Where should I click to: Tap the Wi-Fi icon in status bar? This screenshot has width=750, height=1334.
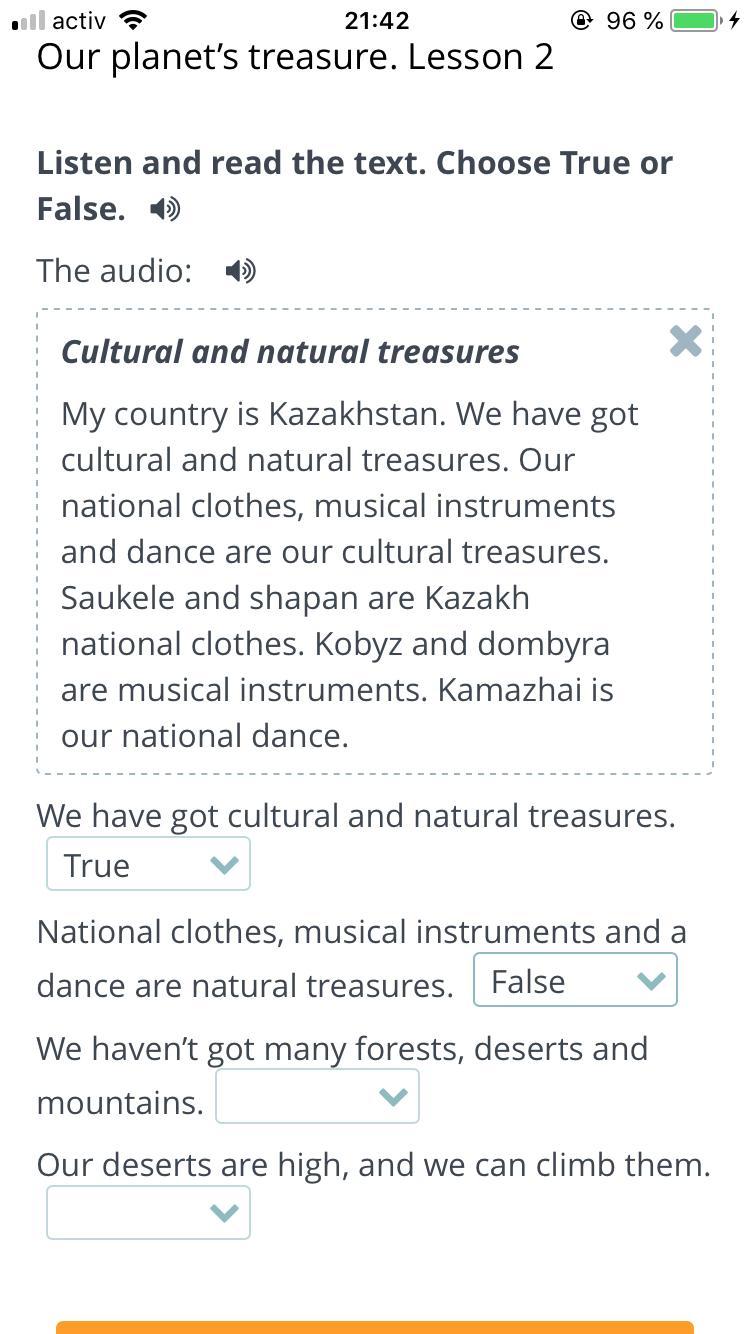click(x=132, y=19)
